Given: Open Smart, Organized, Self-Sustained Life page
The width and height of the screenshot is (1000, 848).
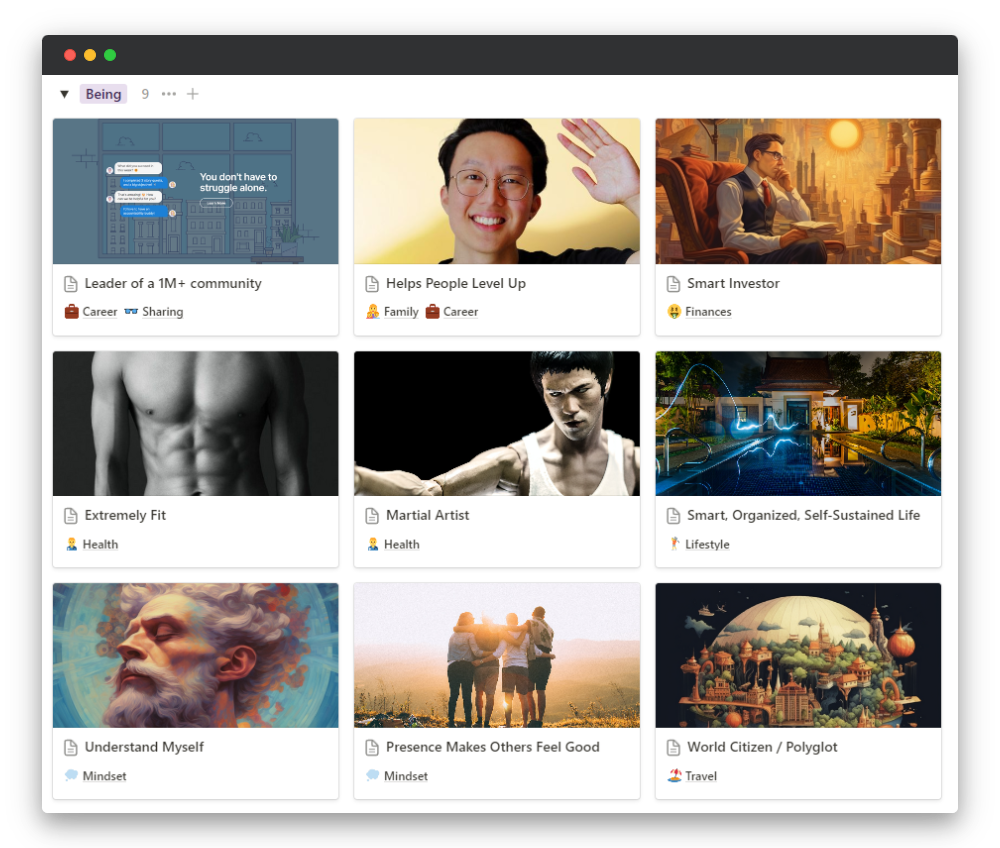Looking at the screenshot, I should coord(802,516).
